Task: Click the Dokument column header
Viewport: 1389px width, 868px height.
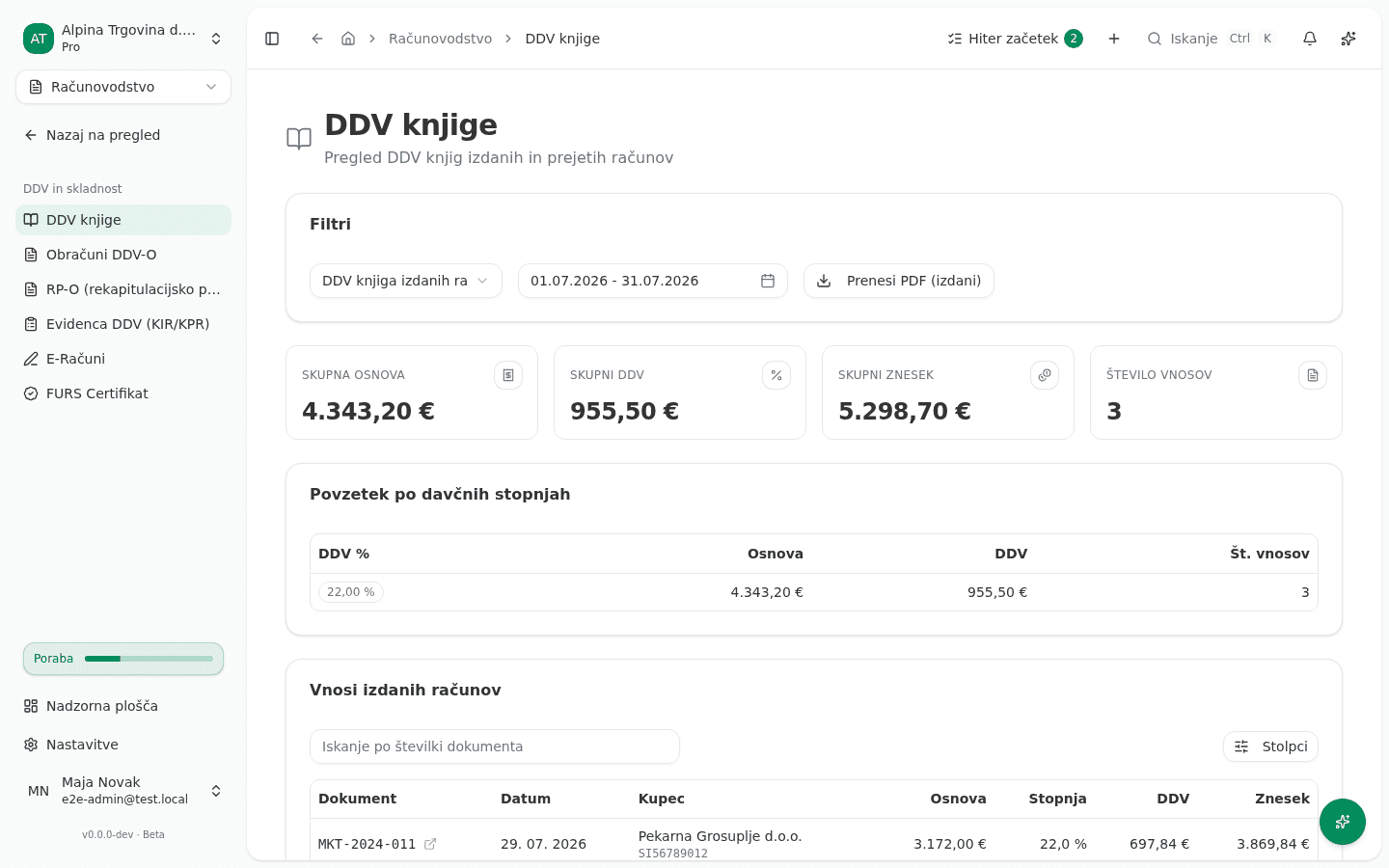Action: [357, 799]
